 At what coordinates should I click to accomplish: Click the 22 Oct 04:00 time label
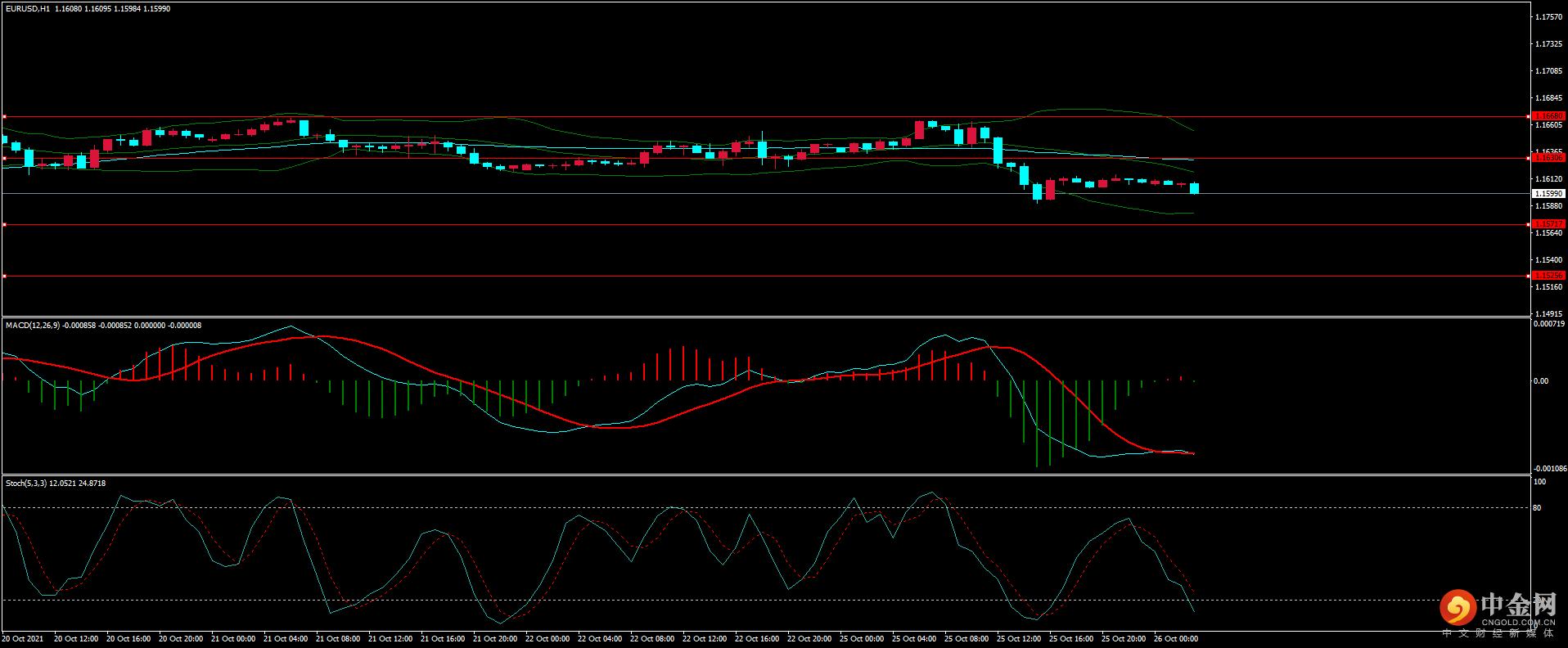coord(600,639)
